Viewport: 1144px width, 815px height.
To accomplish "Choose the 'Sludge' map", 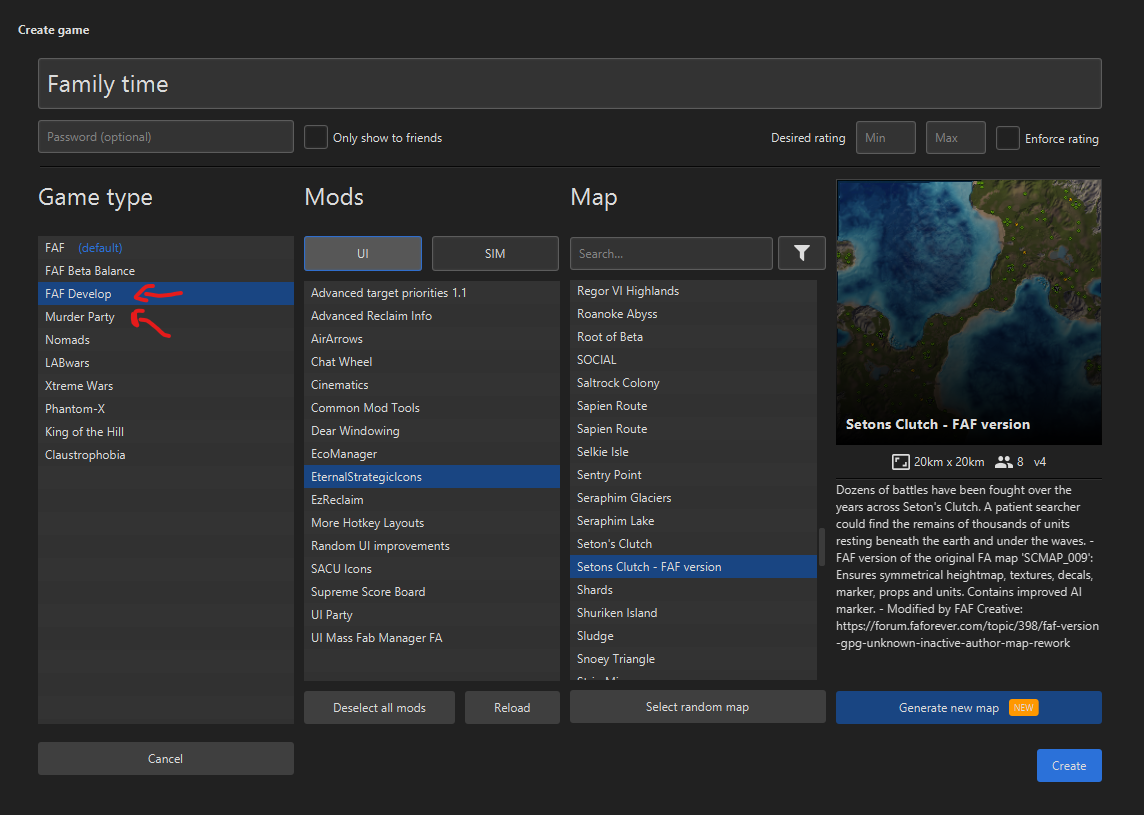I will 693,636.
